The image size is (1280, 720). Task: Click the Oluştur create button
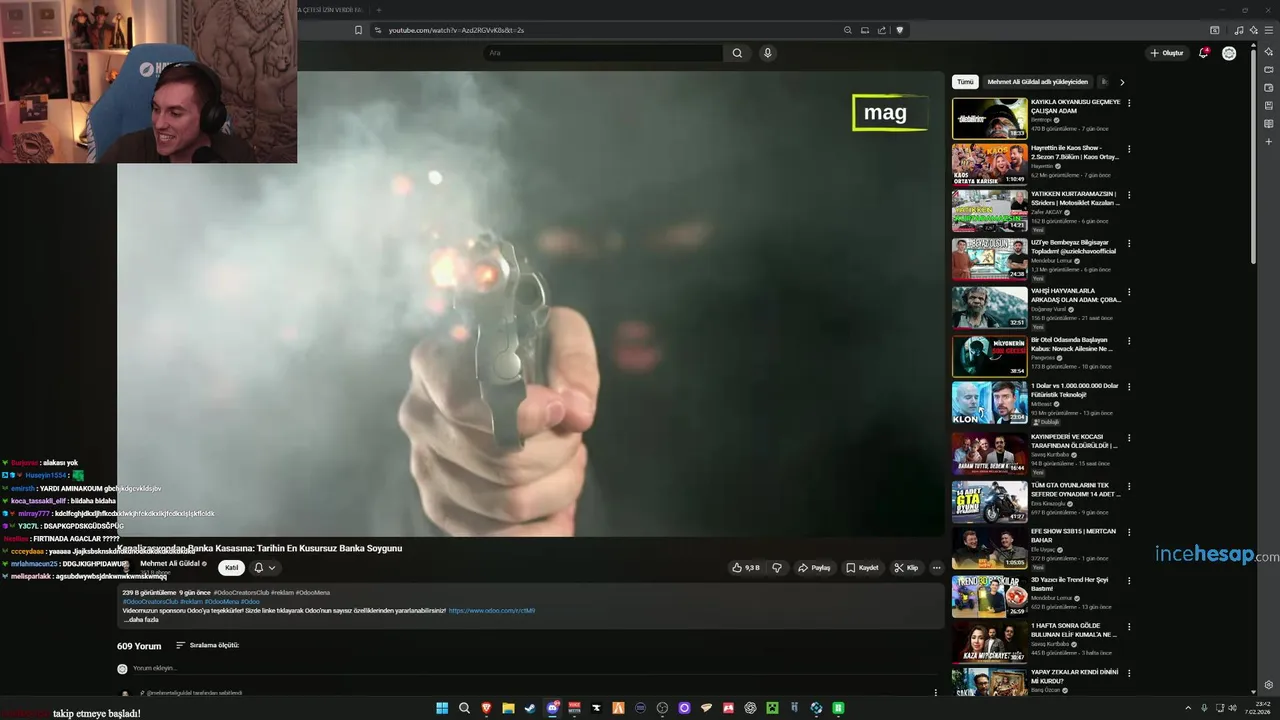tap(1167, 53)
